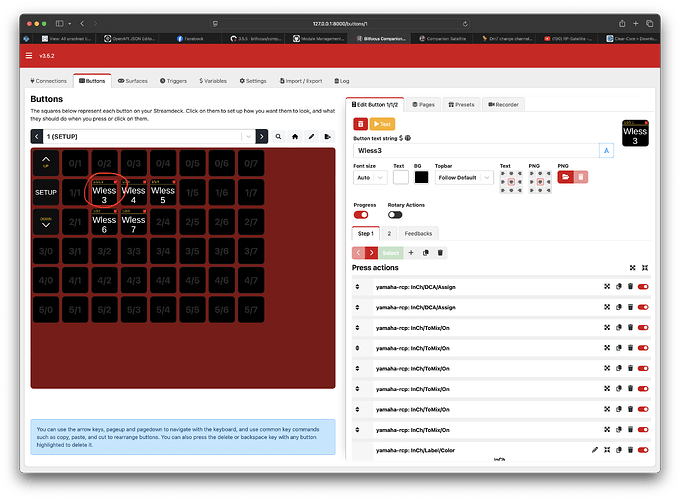Open the Feedbacks tab
Image resolution: width=681 pixels, height=500 pixels.
click(418, 234)
